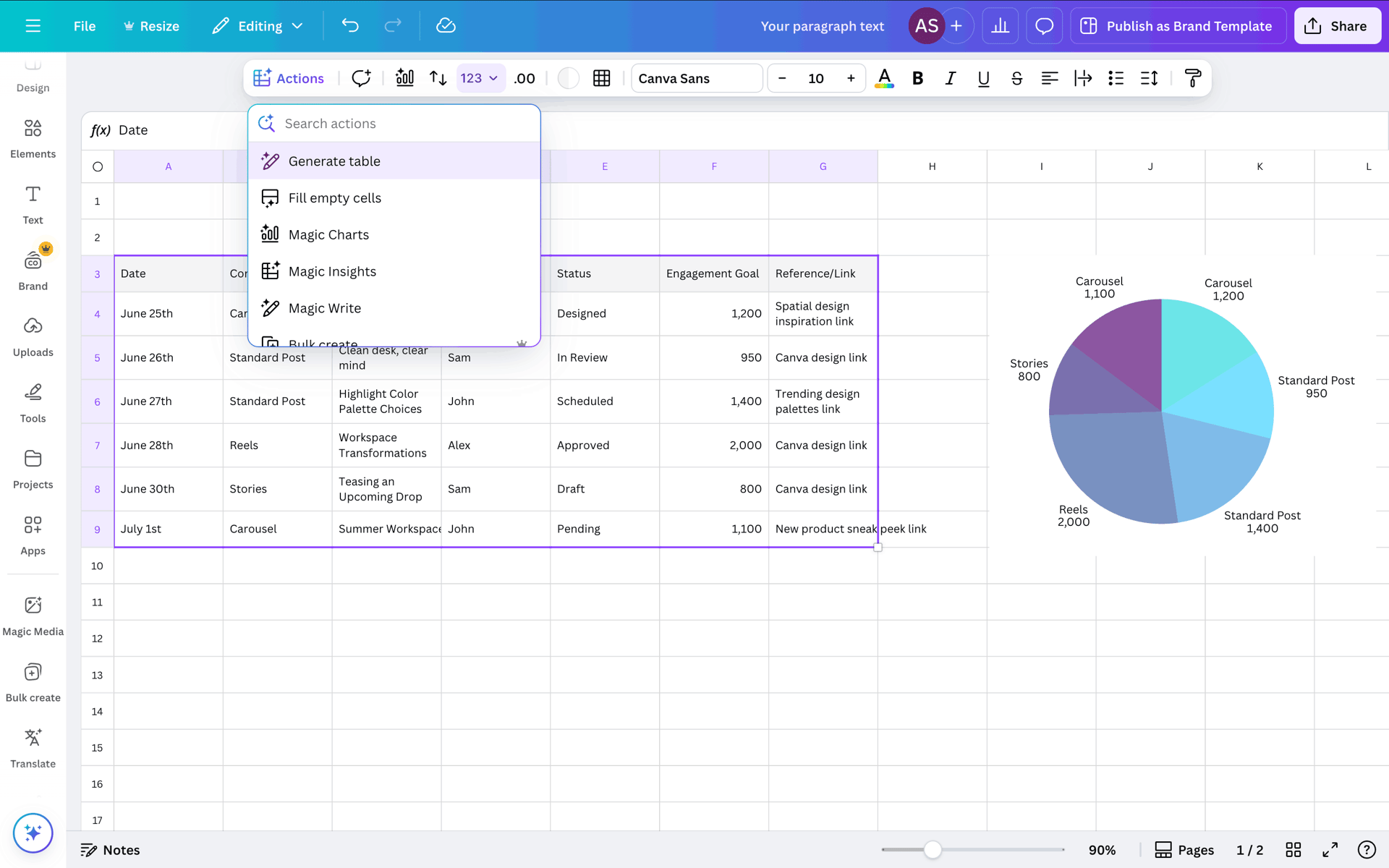Open Bulk create in the sidebar

[33, 682]
